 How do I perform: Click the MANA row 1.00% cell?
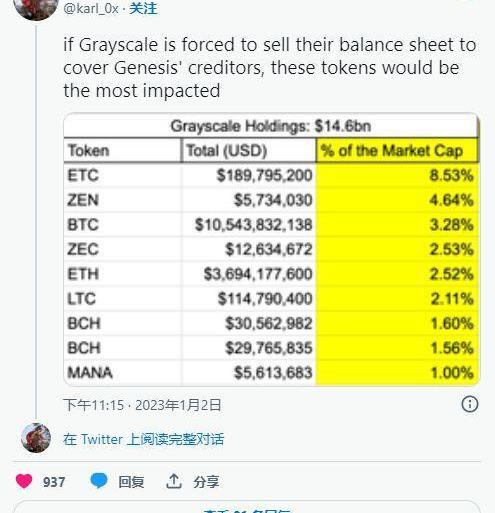tap(397, 373)
